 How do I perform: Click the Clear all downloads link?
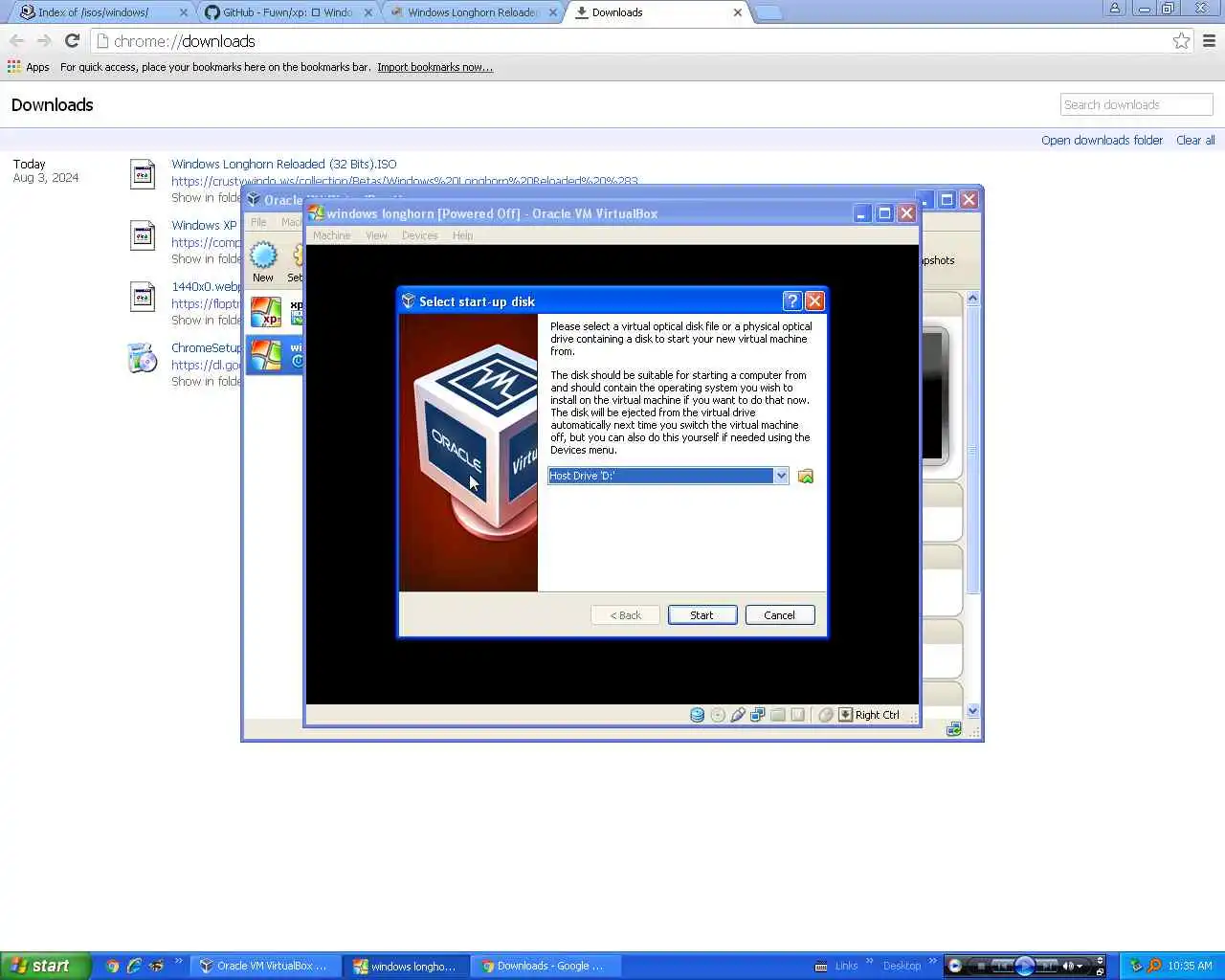point(1195,141)
